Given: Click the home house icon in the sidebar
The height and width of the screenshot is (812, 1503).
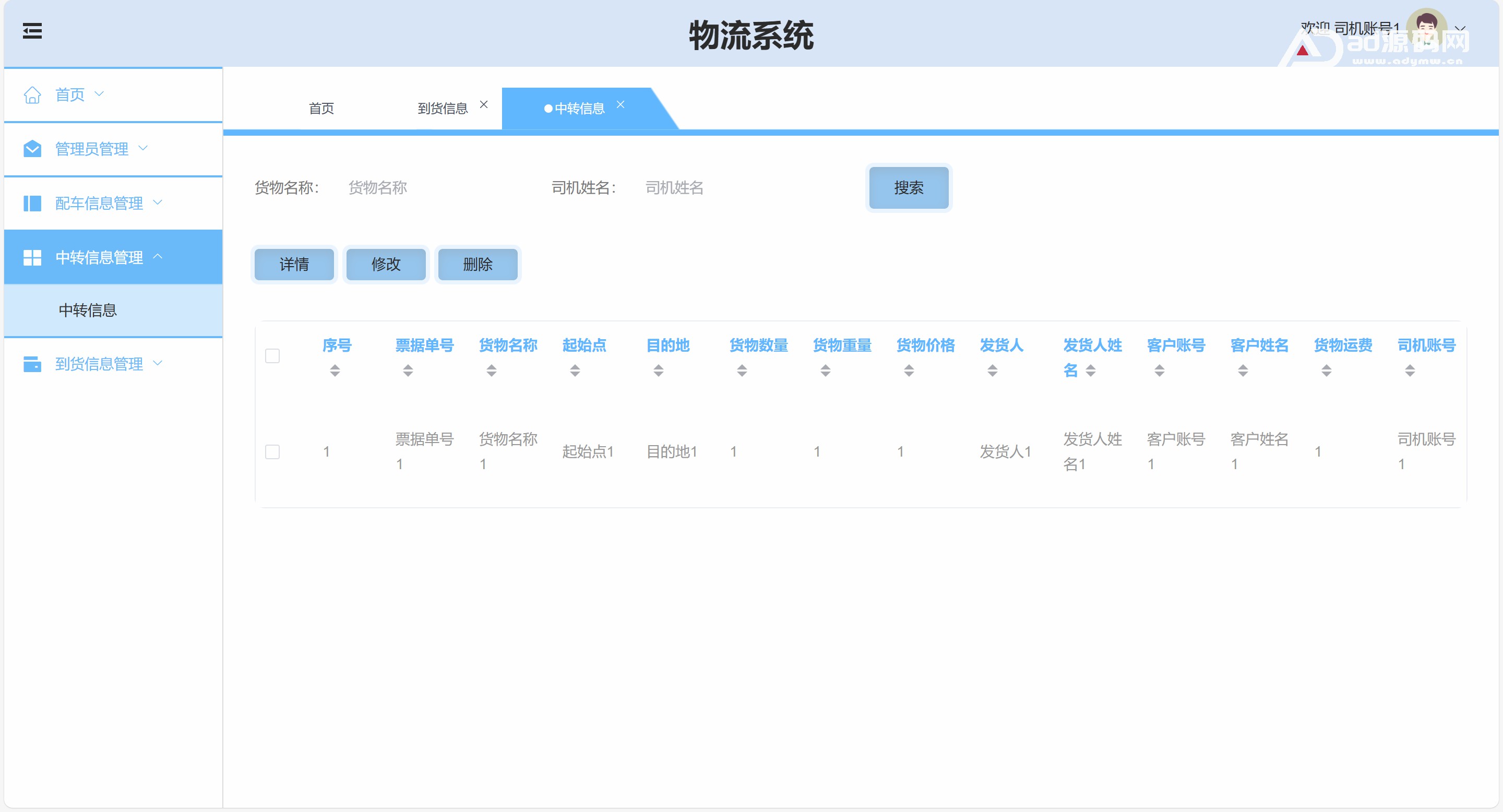Looking at the screenshot, I should tap(32, 94).
